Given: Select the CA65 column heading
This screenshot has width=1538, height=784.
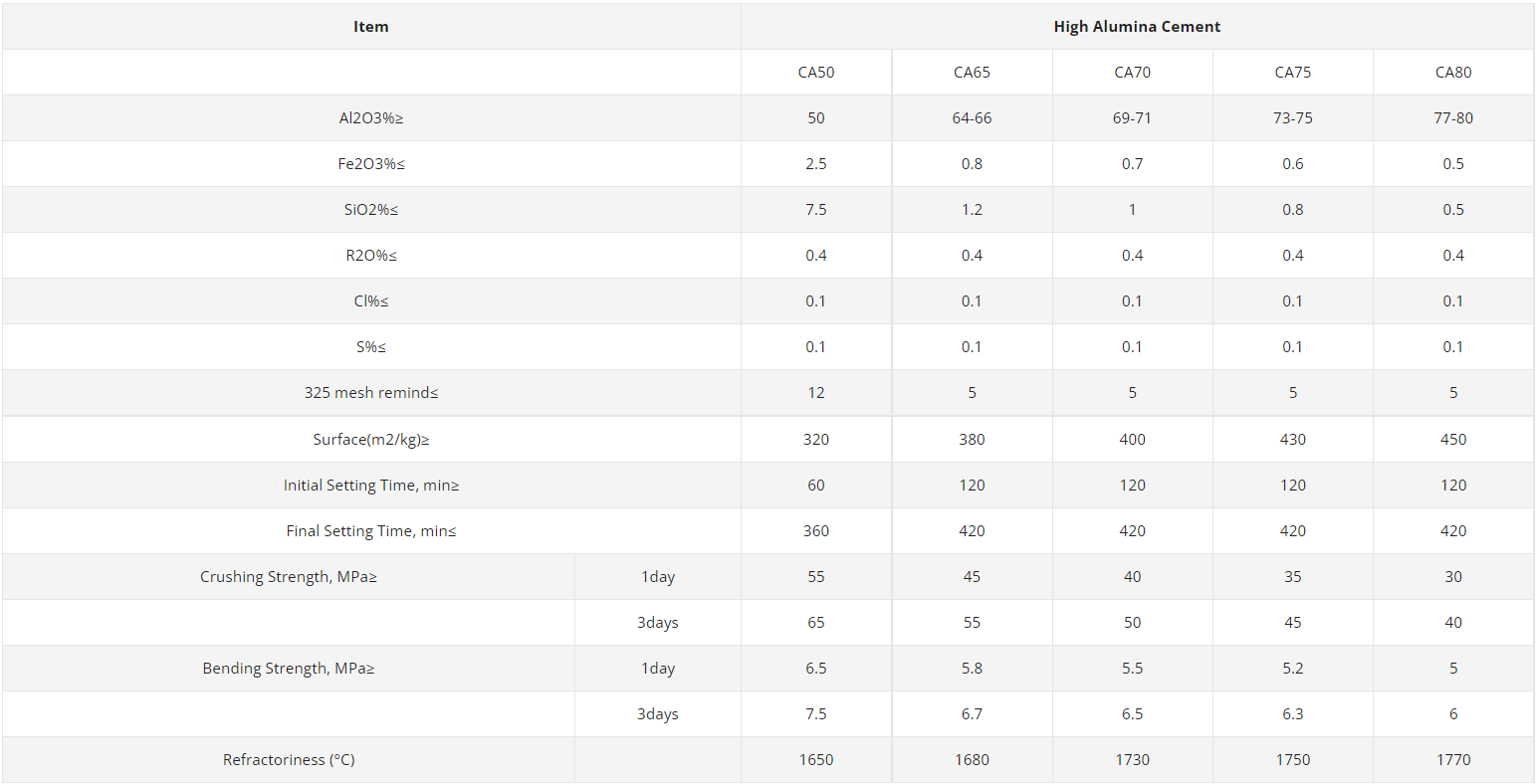Looking at the screenshot, I should coord(972,73).
